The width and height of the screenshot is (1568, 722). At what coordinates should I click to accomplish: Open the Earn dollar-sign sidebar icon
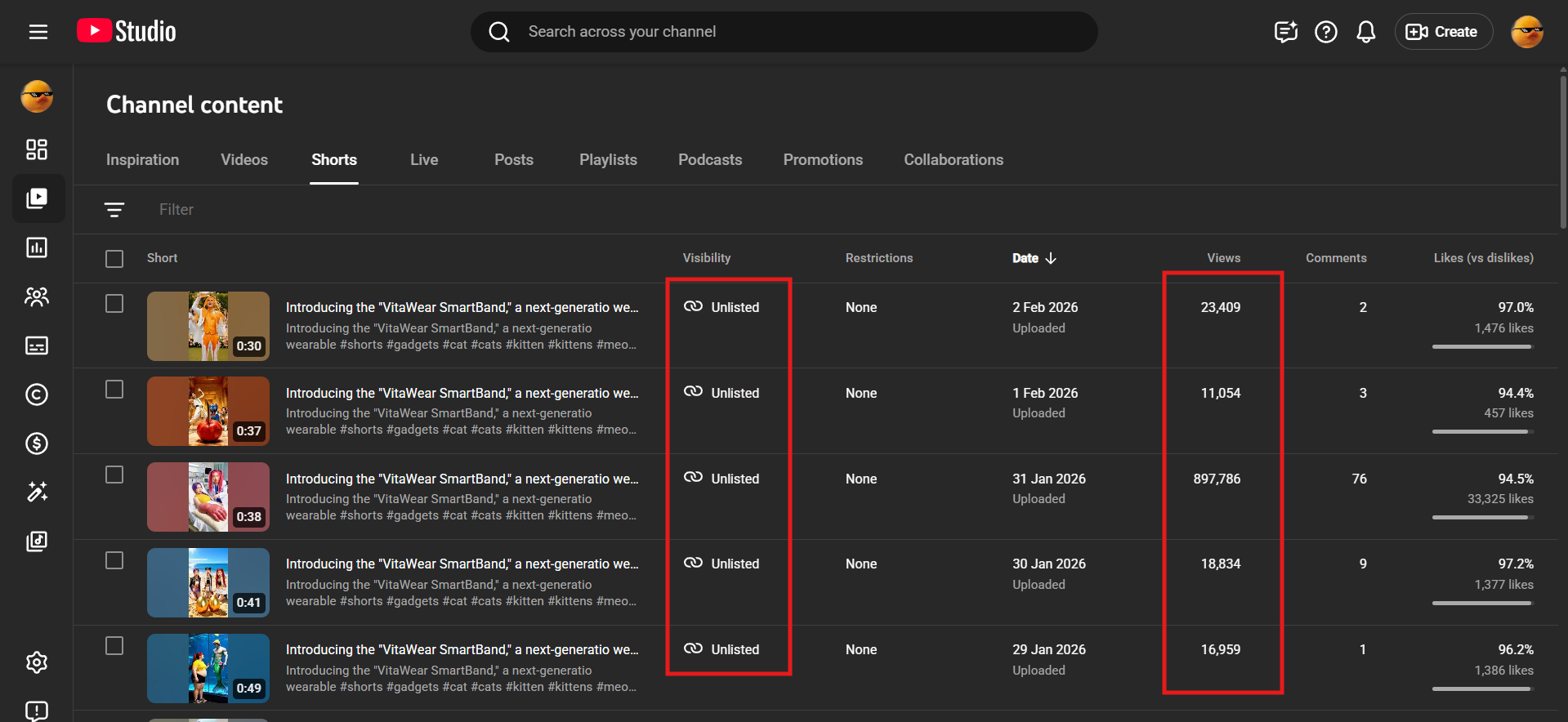pyautogui.click(x=37, y=443)
